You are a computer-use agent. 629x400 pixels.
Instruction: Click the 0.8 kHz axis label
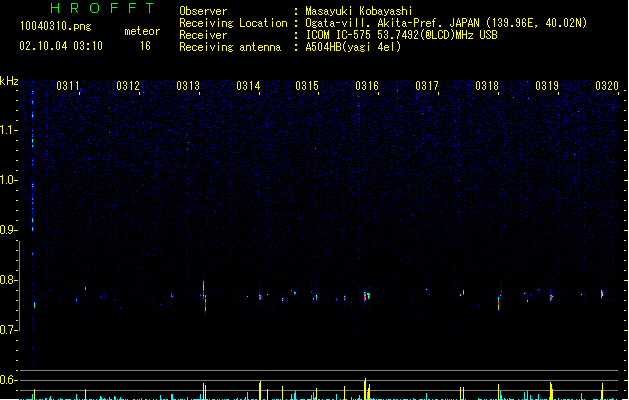8,280
